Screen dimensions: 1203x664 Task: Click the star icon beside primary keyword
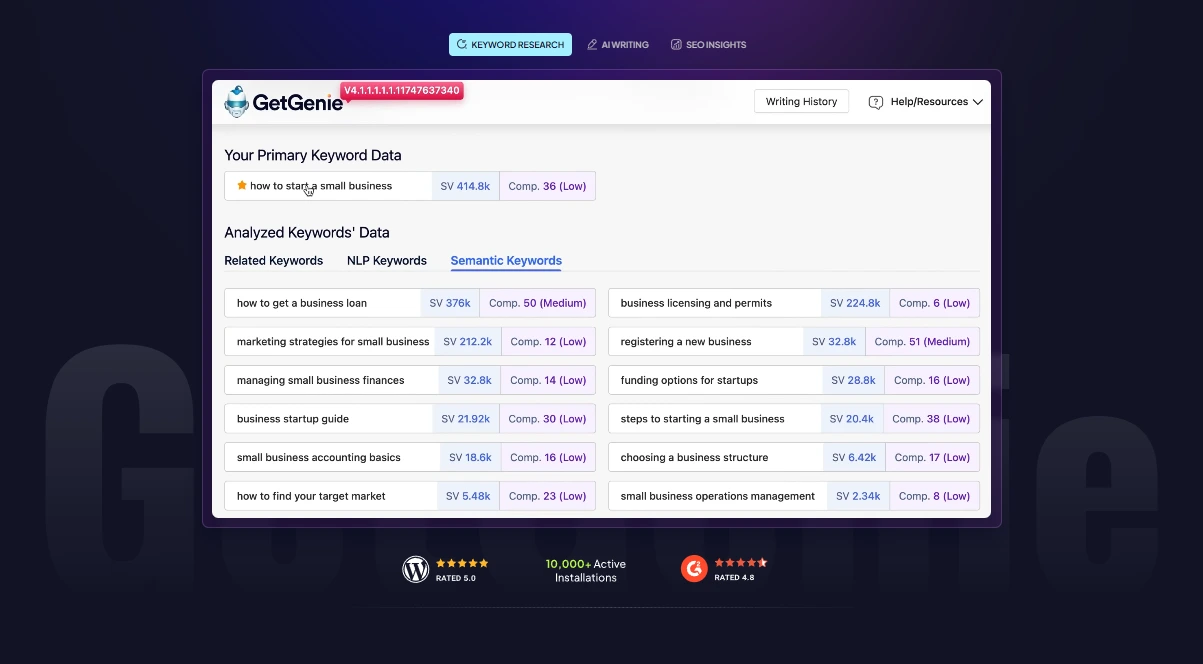[x=242, y=185]
